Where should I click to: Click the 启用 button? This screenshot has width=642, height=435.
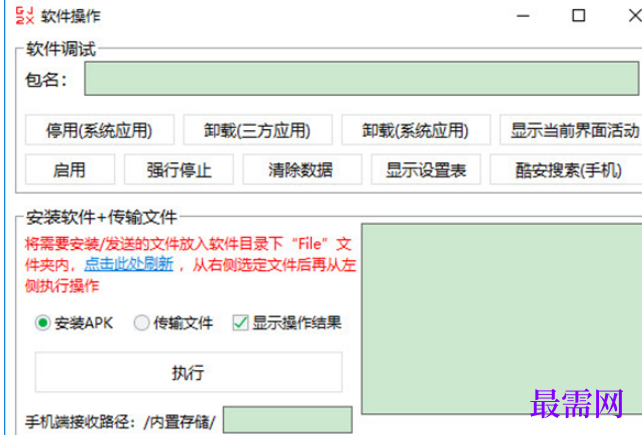(x=70, y=170)
